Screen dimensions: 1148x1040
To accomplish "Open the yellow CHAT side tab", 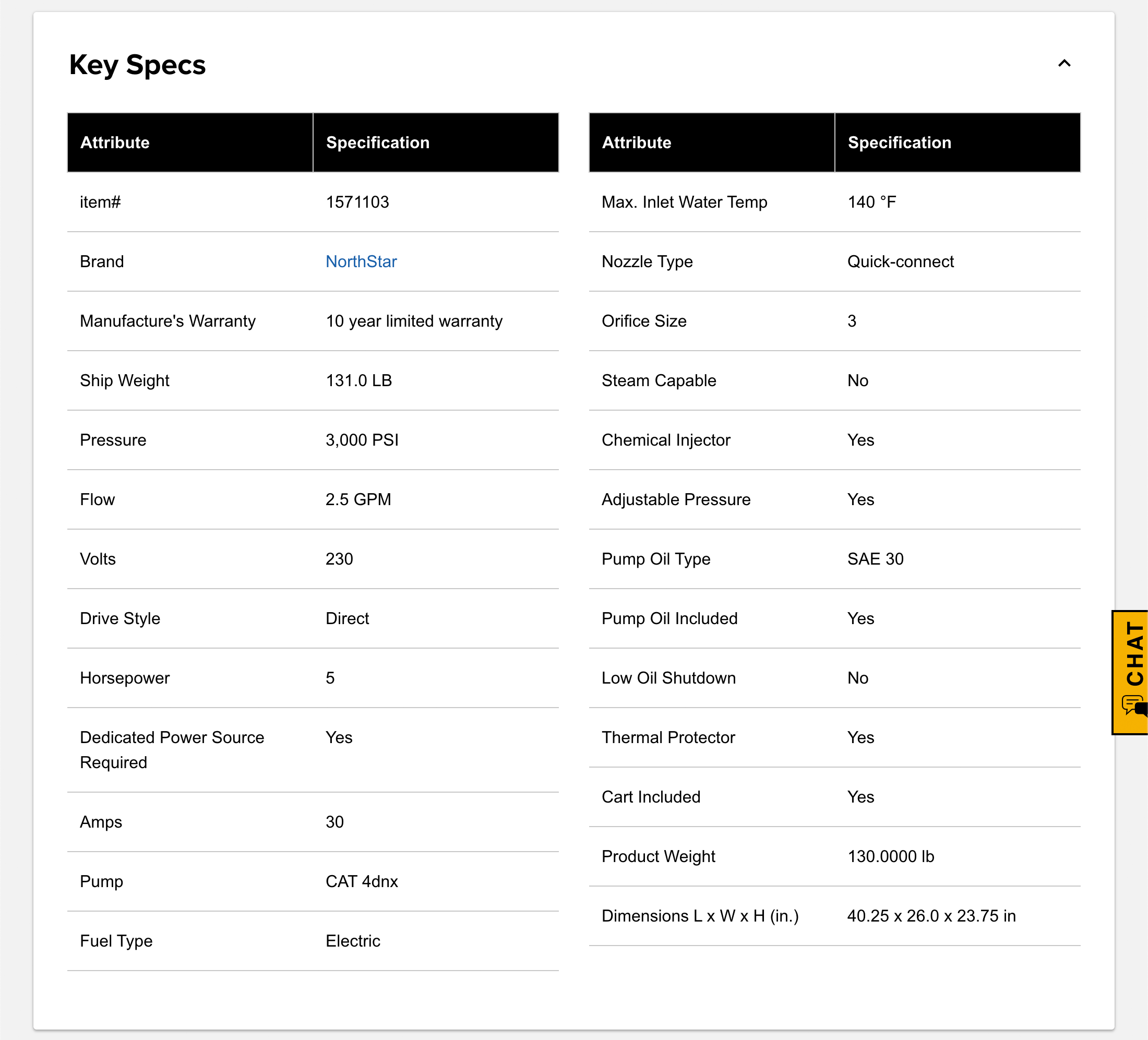I will (x=1133, y=655).
